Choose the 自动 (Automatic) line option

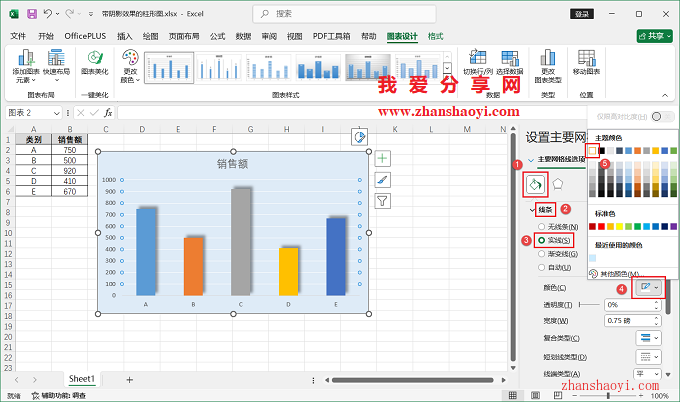click(x=555, y=268)
